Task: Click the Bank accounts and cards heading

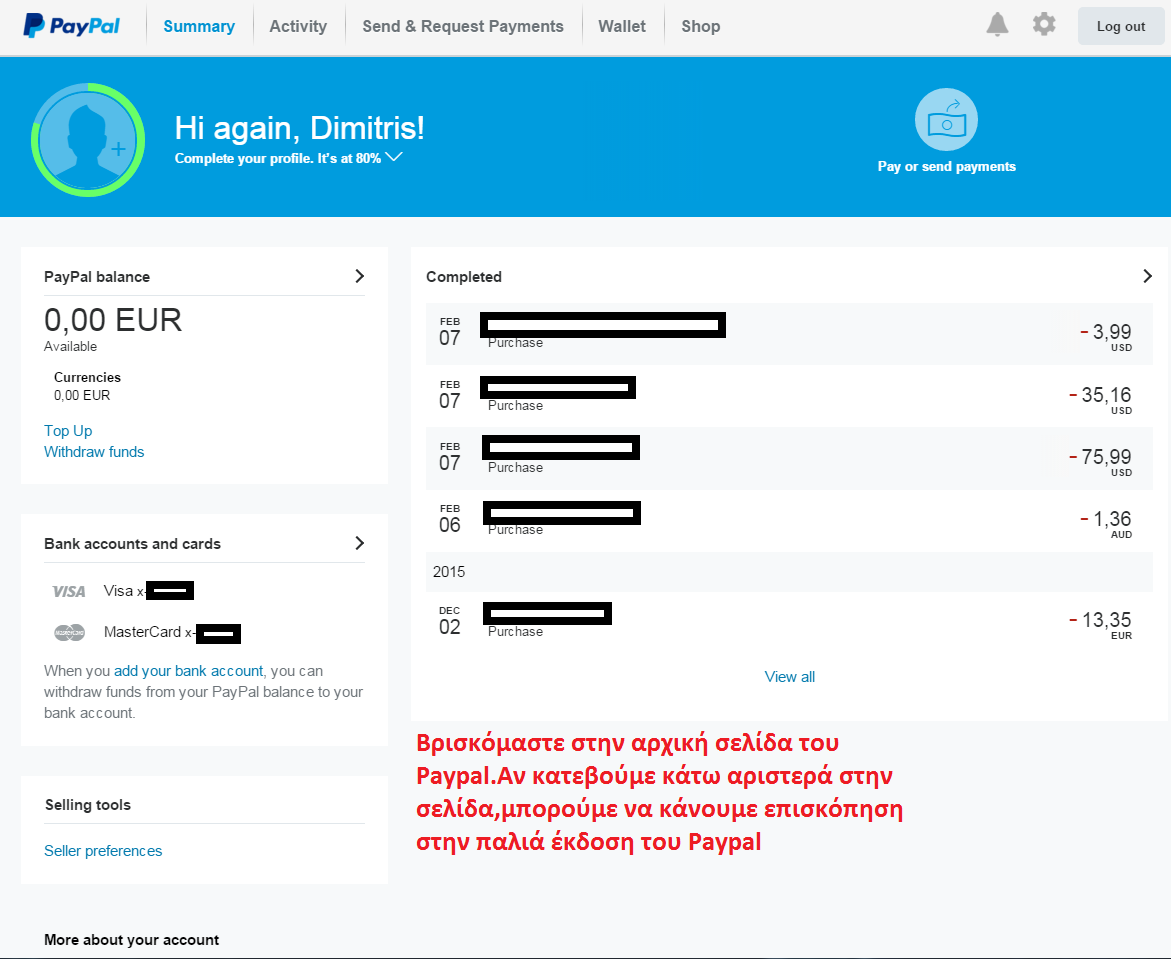Action: [132, 544]
